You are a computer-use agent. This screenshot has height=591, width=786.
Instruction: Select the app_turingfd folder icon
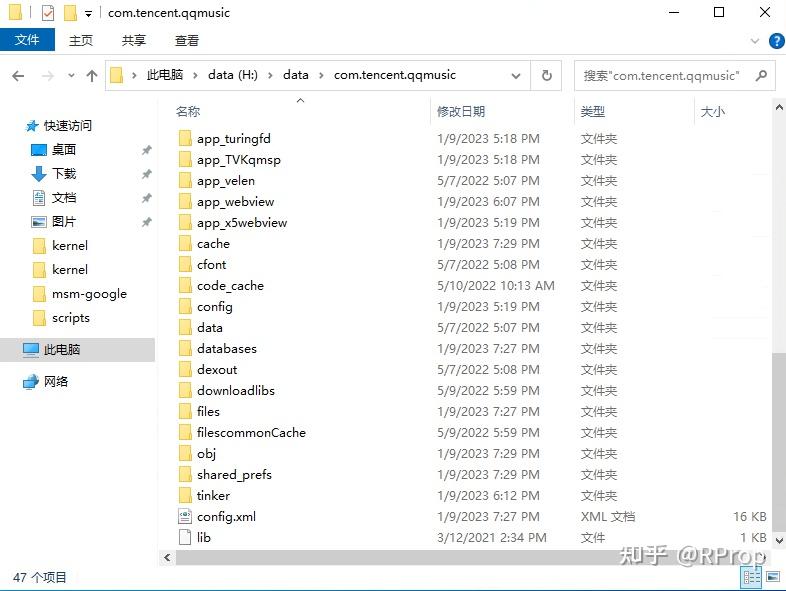coord(185,138)
